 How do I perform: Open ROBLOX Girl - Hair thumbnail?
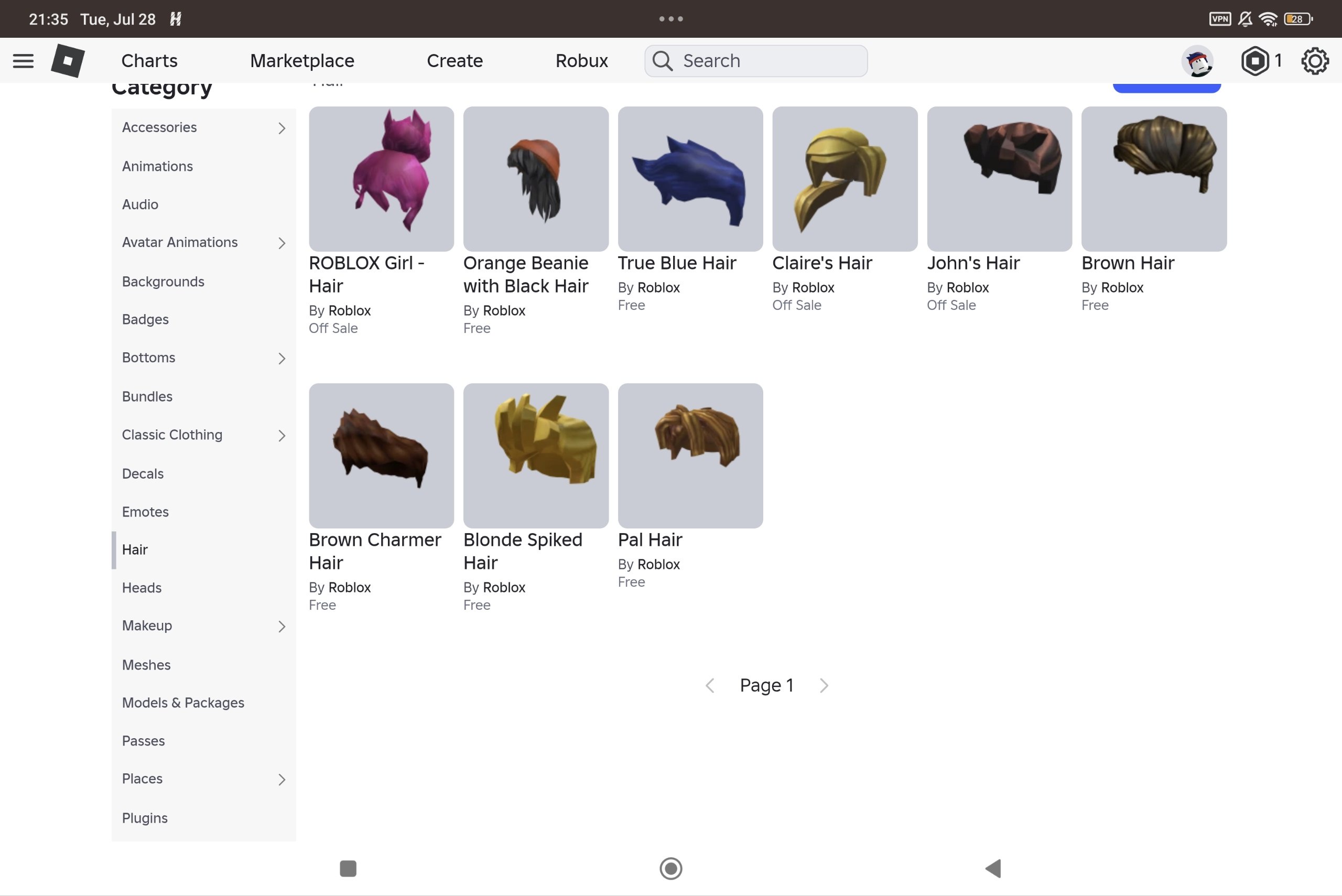click(382, 179)
